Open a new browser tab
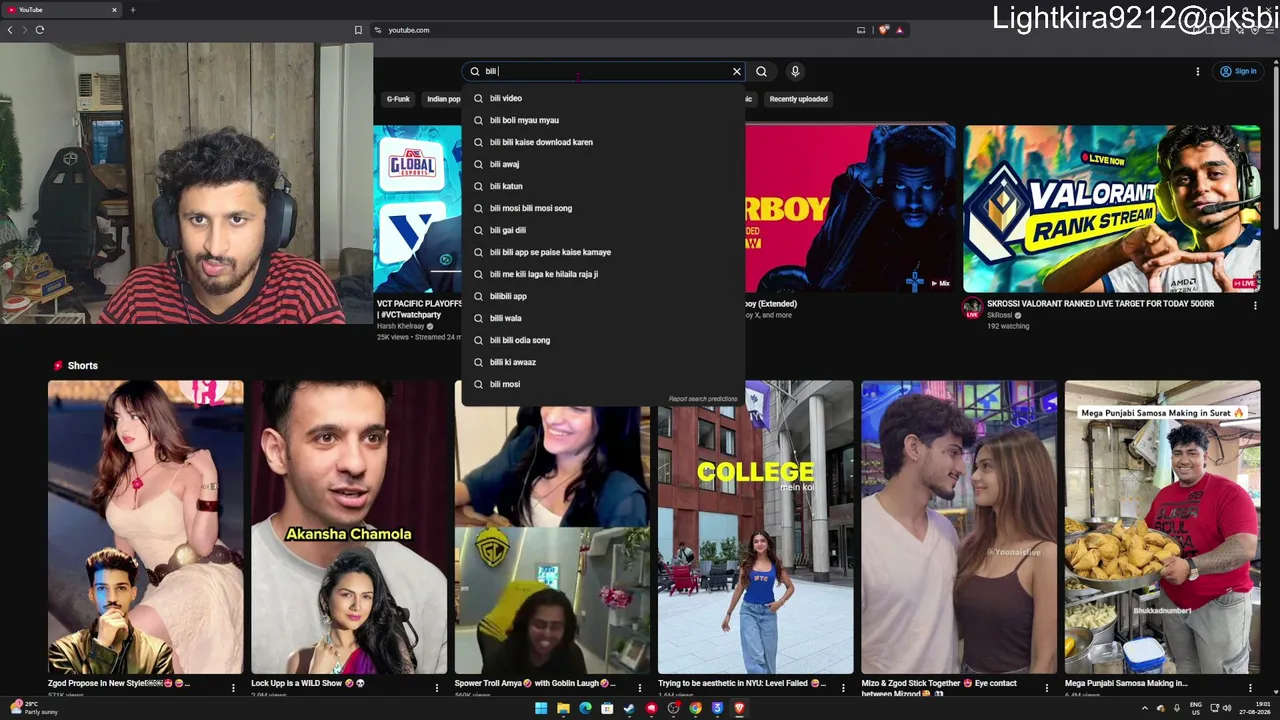 132,10
